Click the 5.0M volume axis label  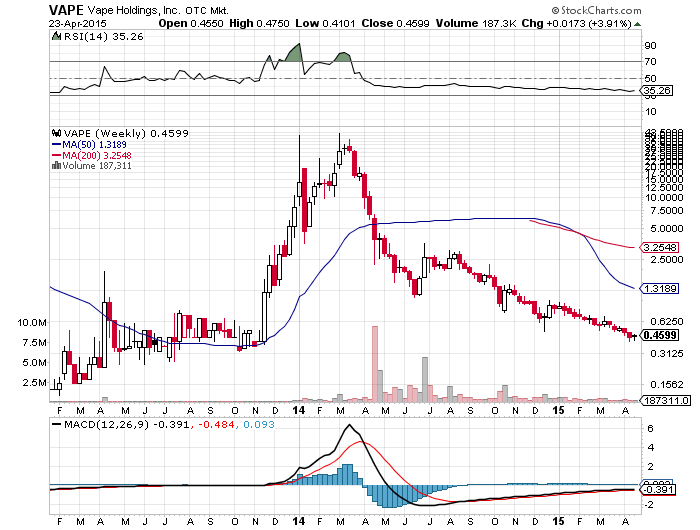click(x=35, y=363)
